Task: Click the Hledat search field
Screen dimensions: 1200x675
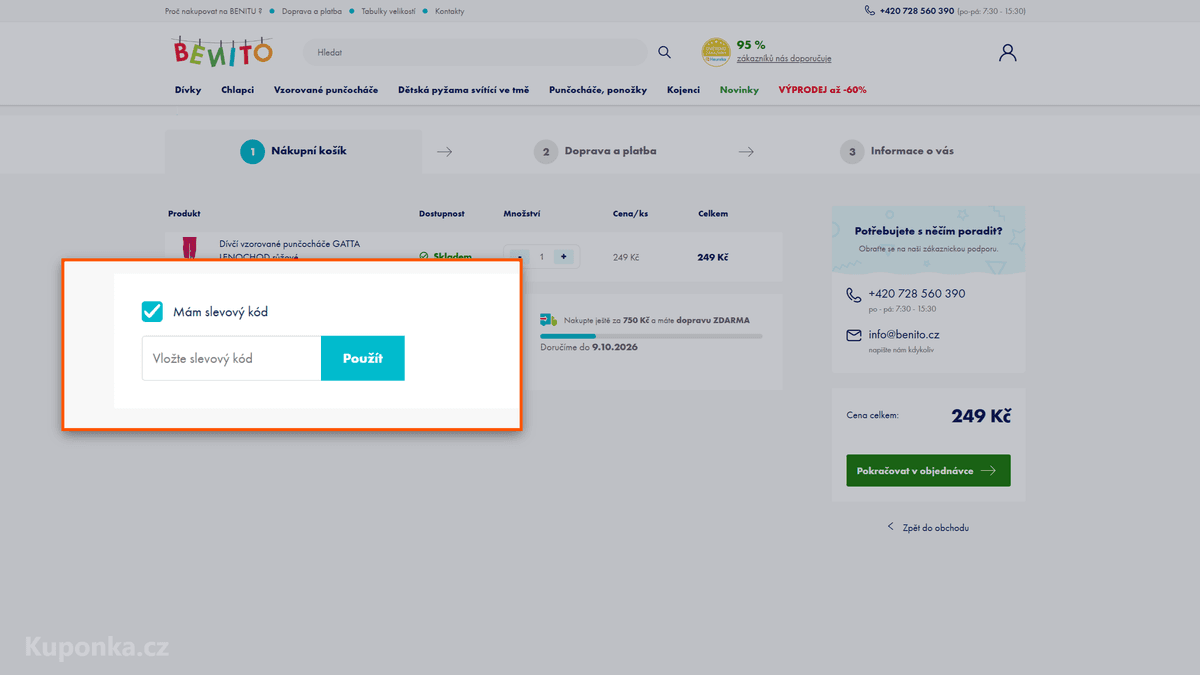Action: [x=475, y=52]
